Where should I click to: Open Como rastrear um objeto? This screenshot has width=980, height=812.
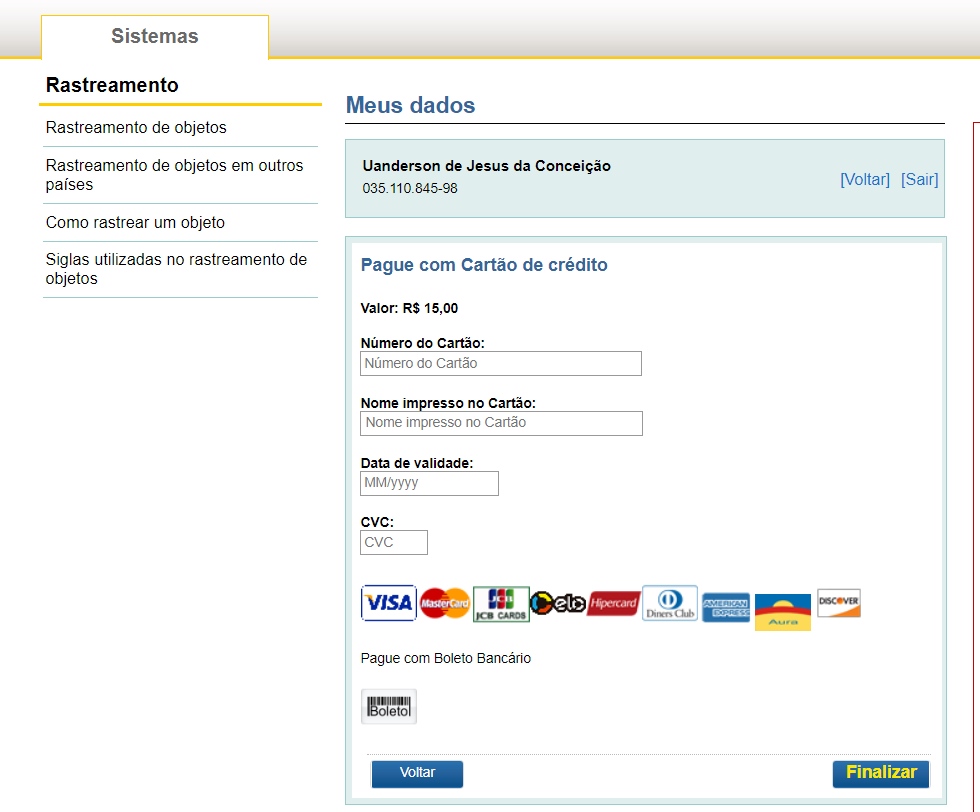pyautogui.click(x=135, y=223)
